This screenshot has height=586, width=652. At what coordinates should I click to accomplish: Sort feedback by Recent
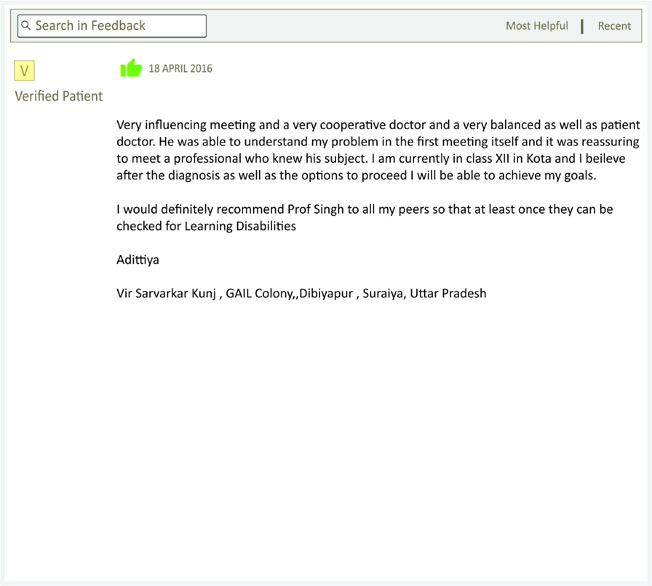coord(614,26)
